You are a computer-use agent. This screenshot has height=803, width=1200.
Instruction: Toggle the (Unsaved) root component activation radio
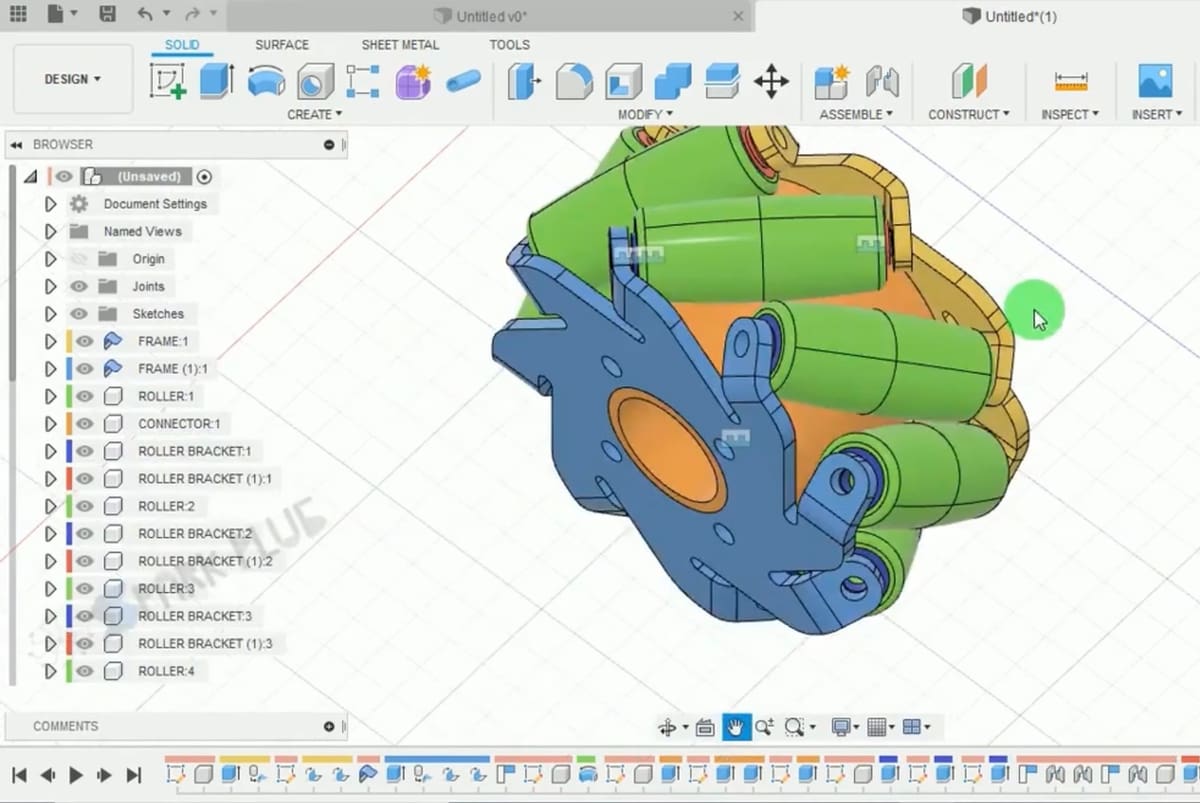pos(205,177)
